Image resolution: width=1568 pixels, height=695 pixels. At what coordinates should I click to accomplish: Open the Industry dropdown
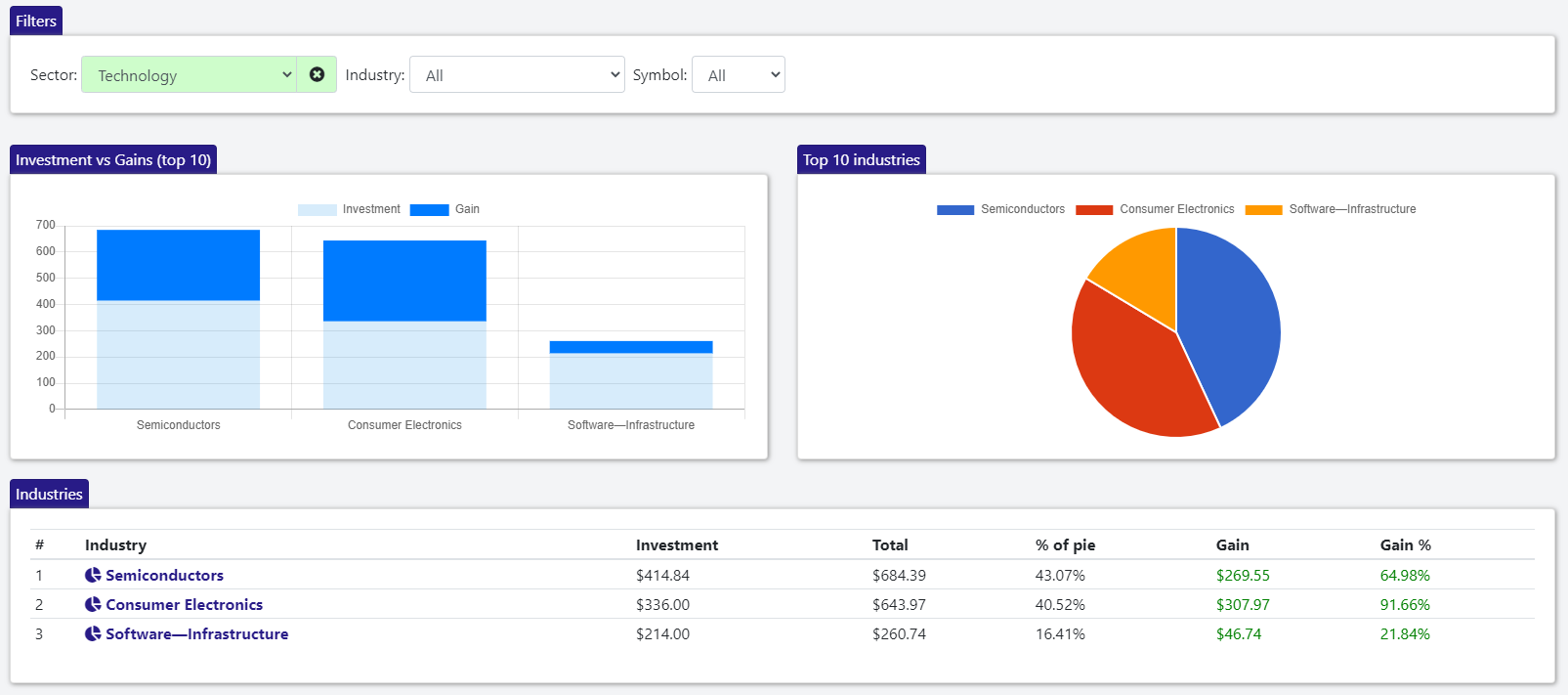[517, 74]
